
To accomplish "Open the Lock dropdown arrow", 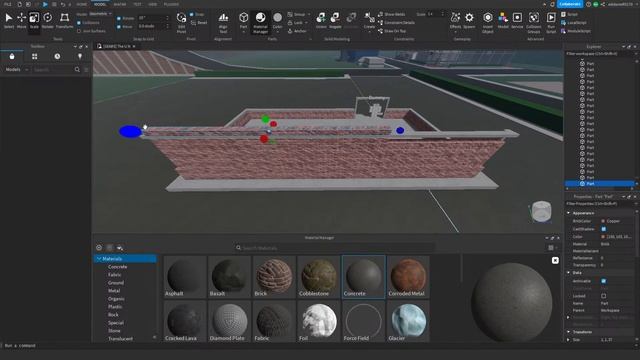I will 306,23.
